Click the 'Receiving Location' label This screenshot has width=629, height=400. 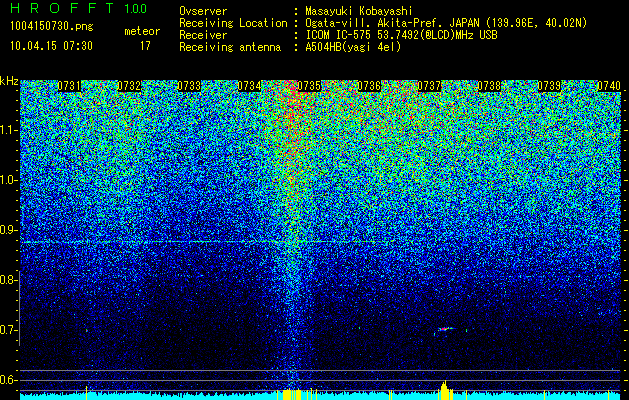(x=233, y=23)
